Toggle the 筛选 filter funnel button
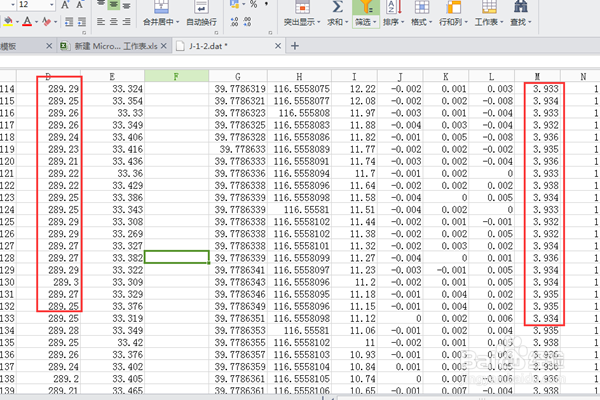The width and height of the screenshot is (600, 400). point(365,13)
